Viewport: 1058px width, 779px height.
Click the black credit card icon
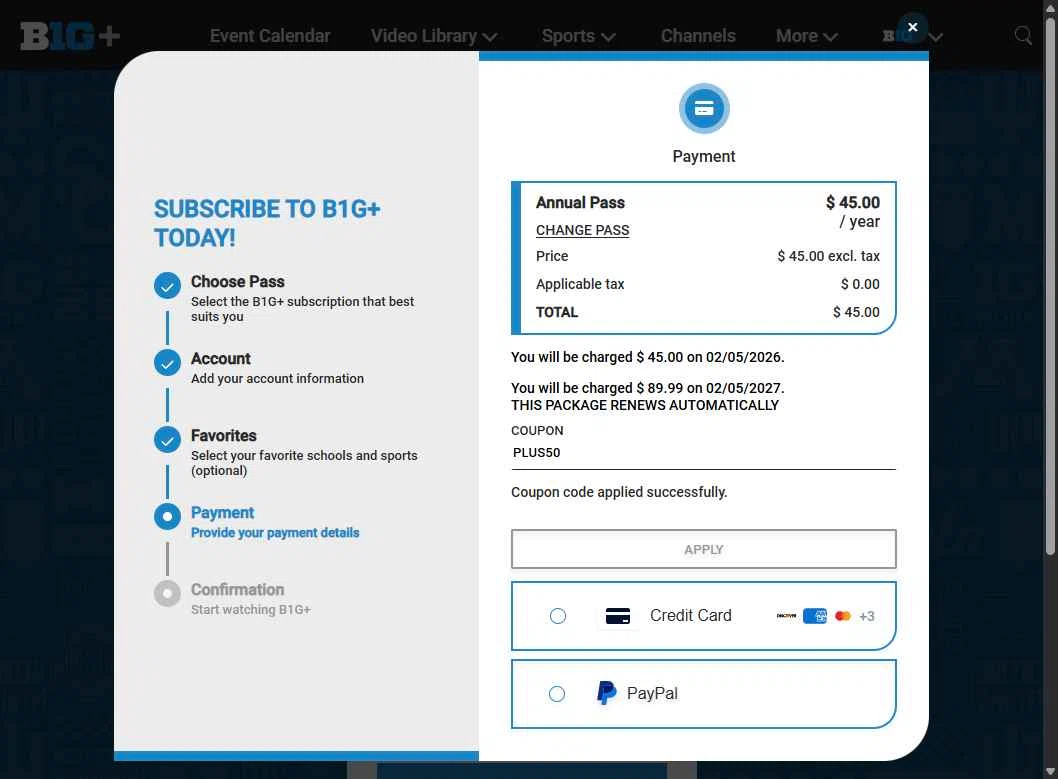tap(617, 616)
